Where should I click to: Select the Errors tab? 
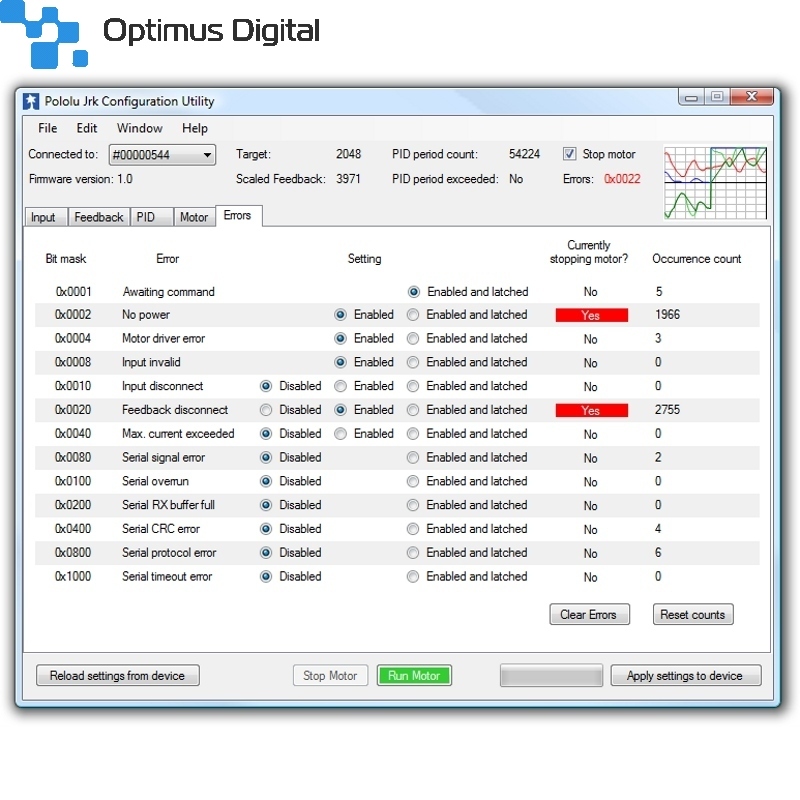click(238, 215)
